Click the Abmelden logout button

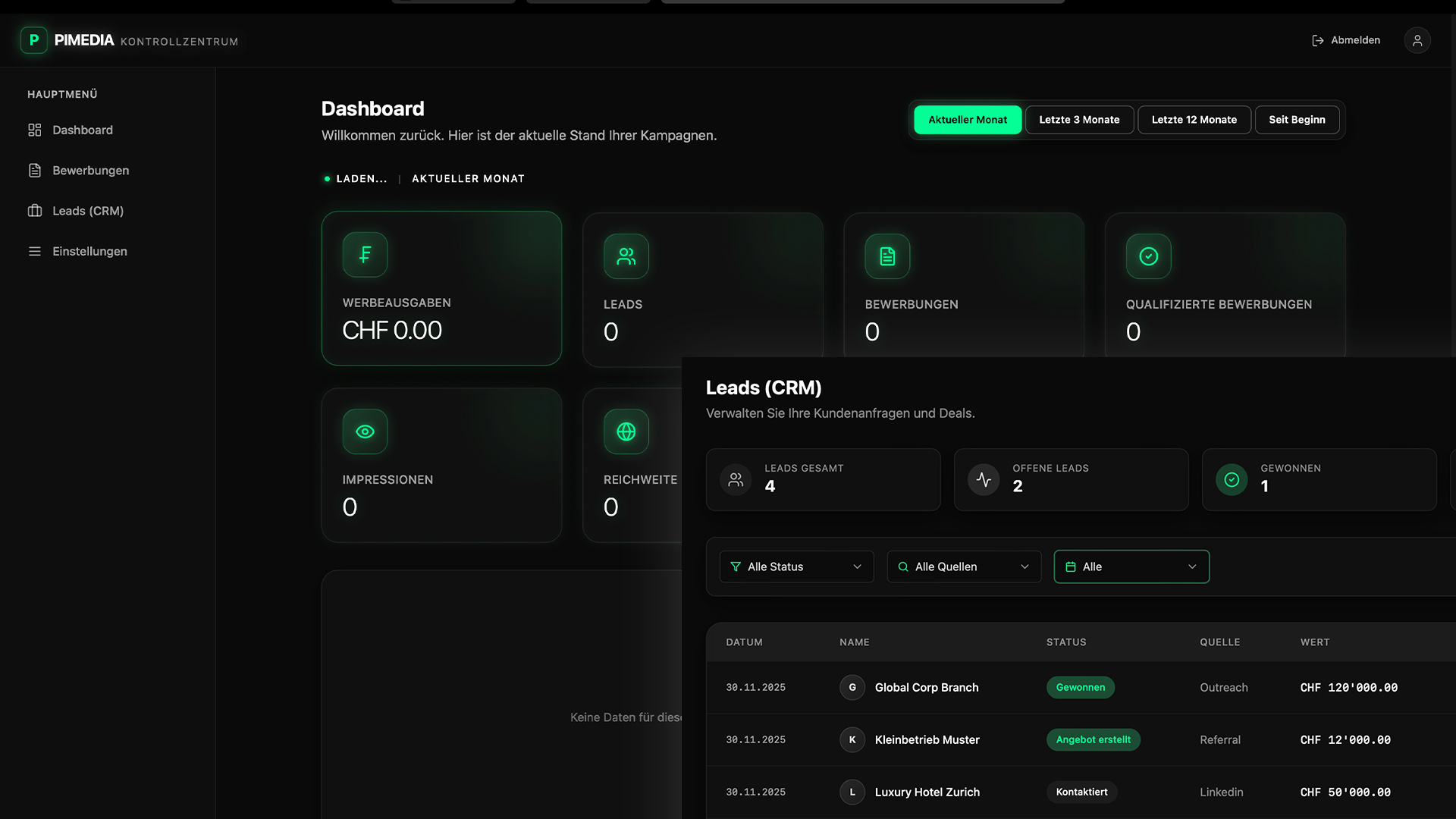(1345, 40)
